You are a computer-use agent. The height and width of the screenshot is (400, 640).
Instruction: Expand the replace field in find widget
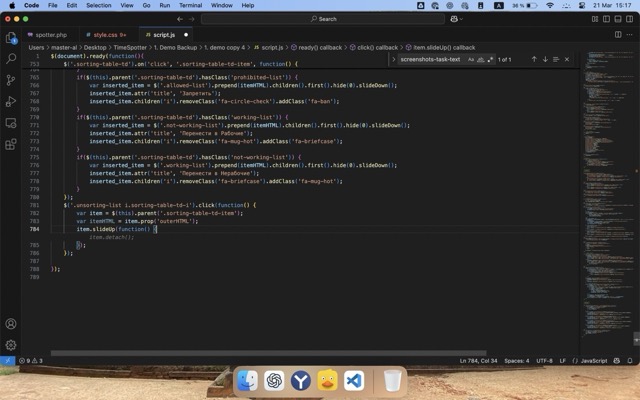[x=394, y=59]
